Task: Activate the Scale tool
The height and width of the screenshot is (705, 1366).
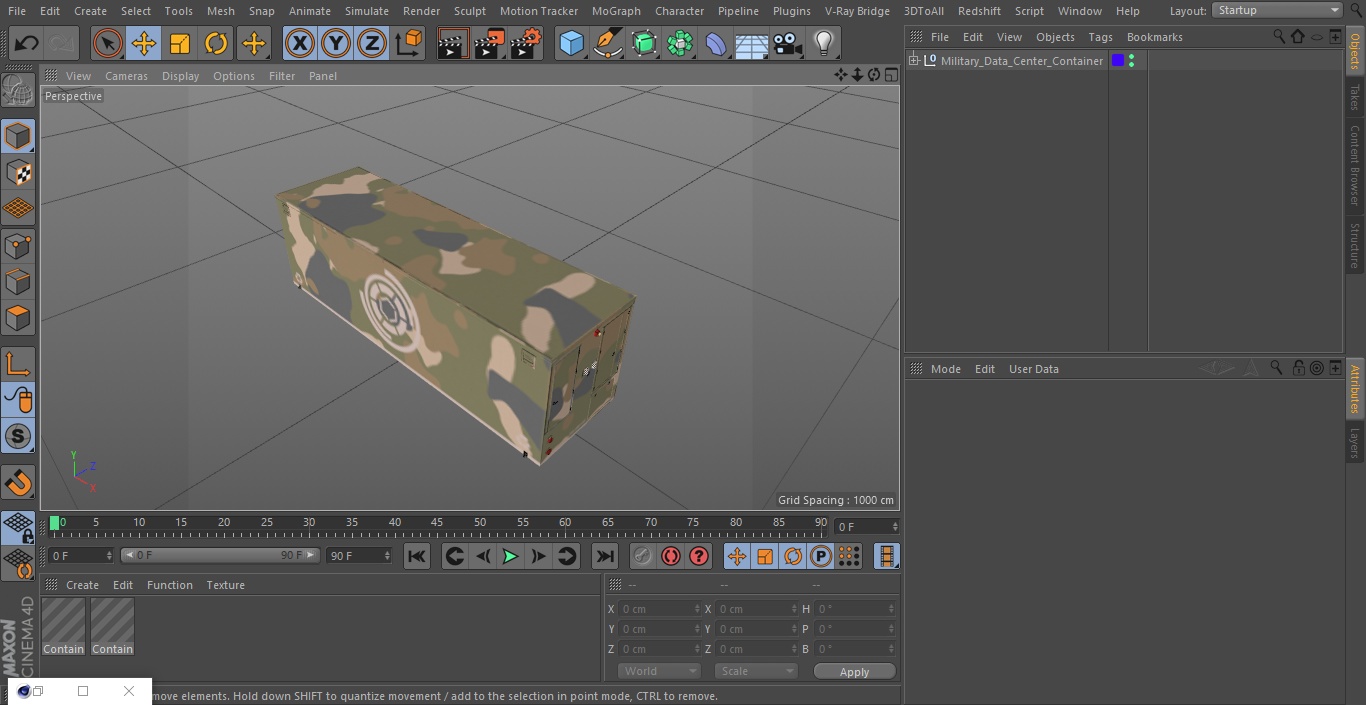Action: click(x=180, y=44)
